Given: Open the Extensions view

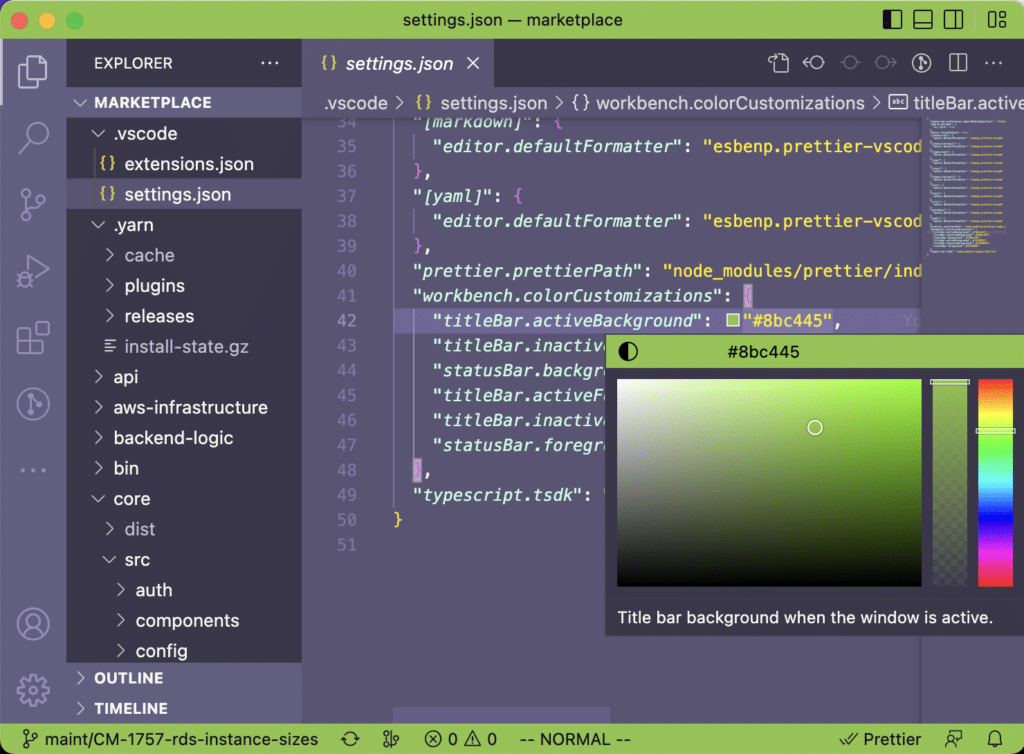Looking at the screenshot, I should [33, 338].
